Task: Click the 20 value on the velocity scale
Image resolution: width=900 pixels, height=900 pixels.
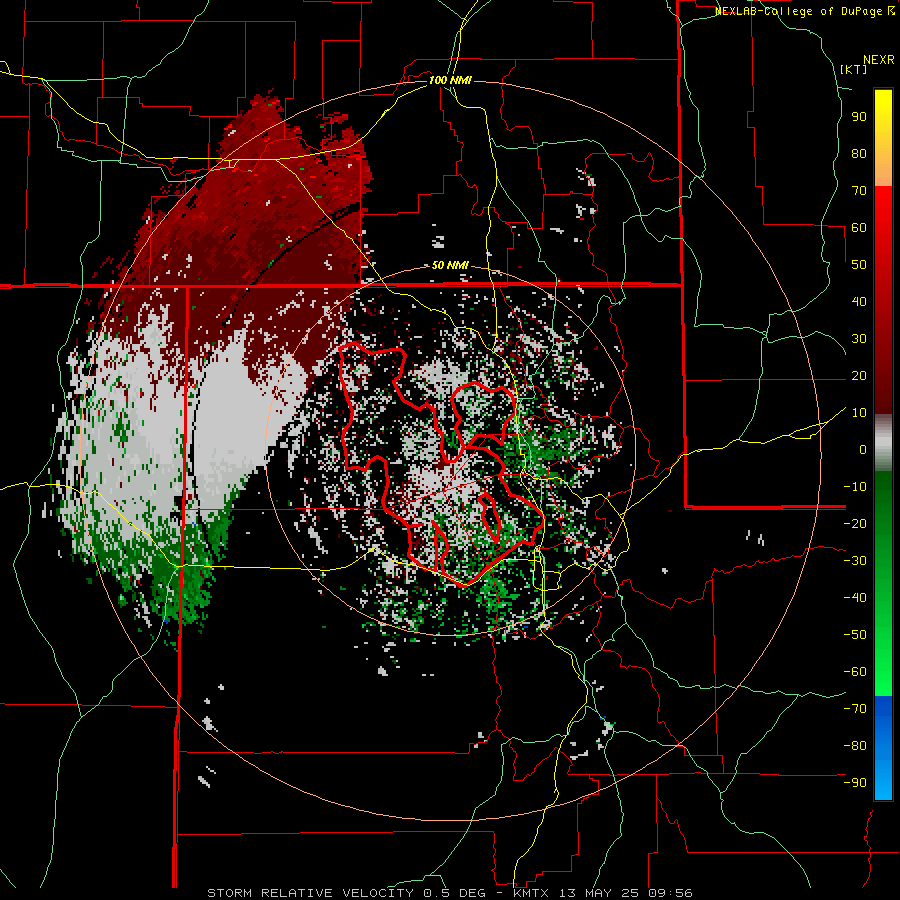Action: pos(859,375)
